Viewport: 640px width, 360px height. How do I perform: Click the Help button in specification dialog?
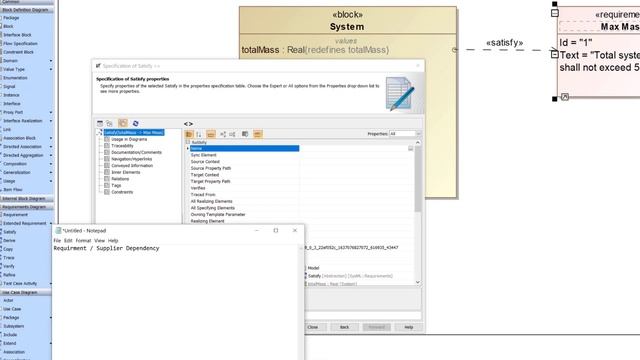point(409,327)
